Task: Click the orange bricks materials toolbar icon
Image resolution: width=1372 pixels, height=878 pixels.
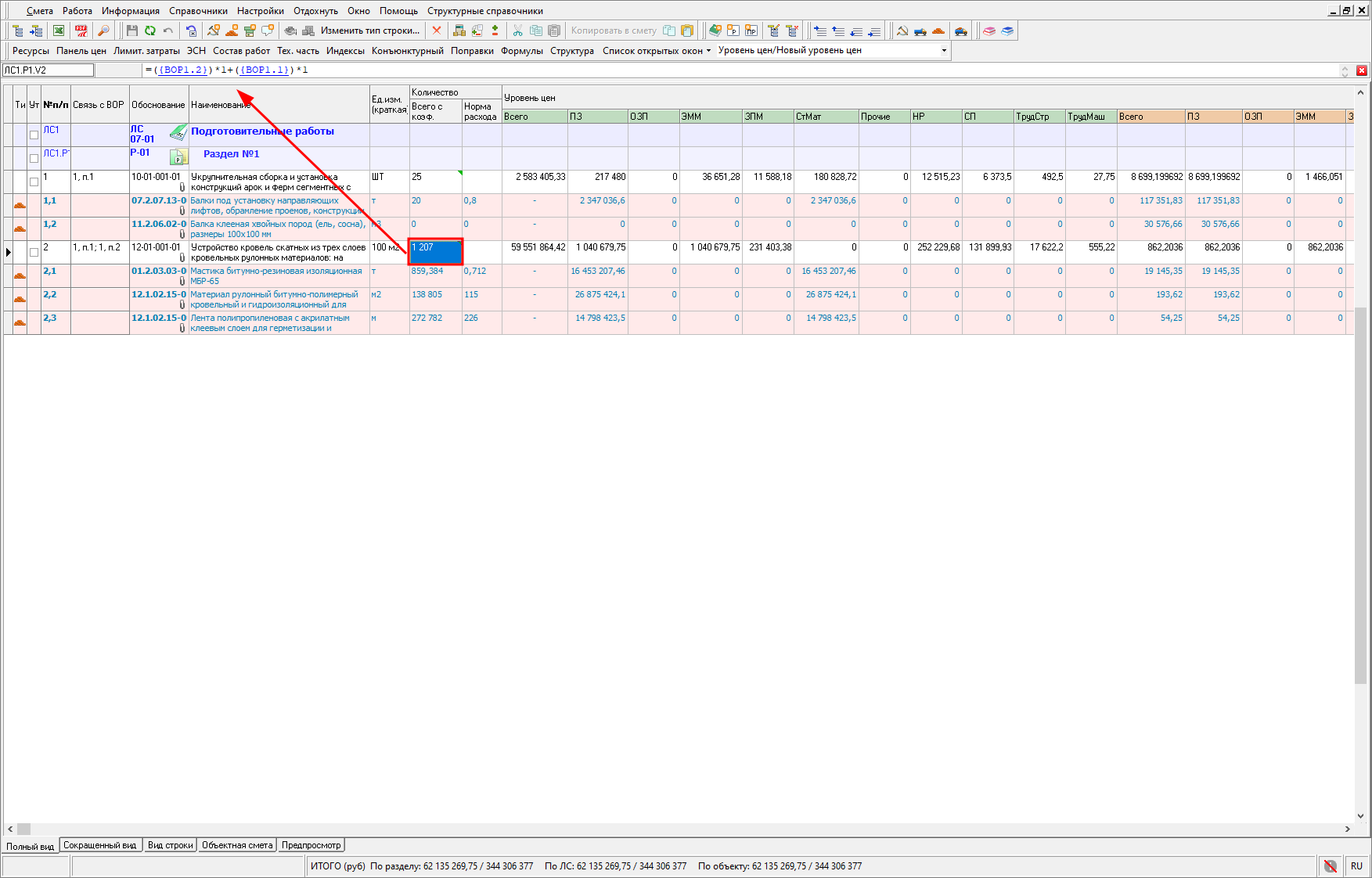Action: pyautogui.click(x=938, y=31)
